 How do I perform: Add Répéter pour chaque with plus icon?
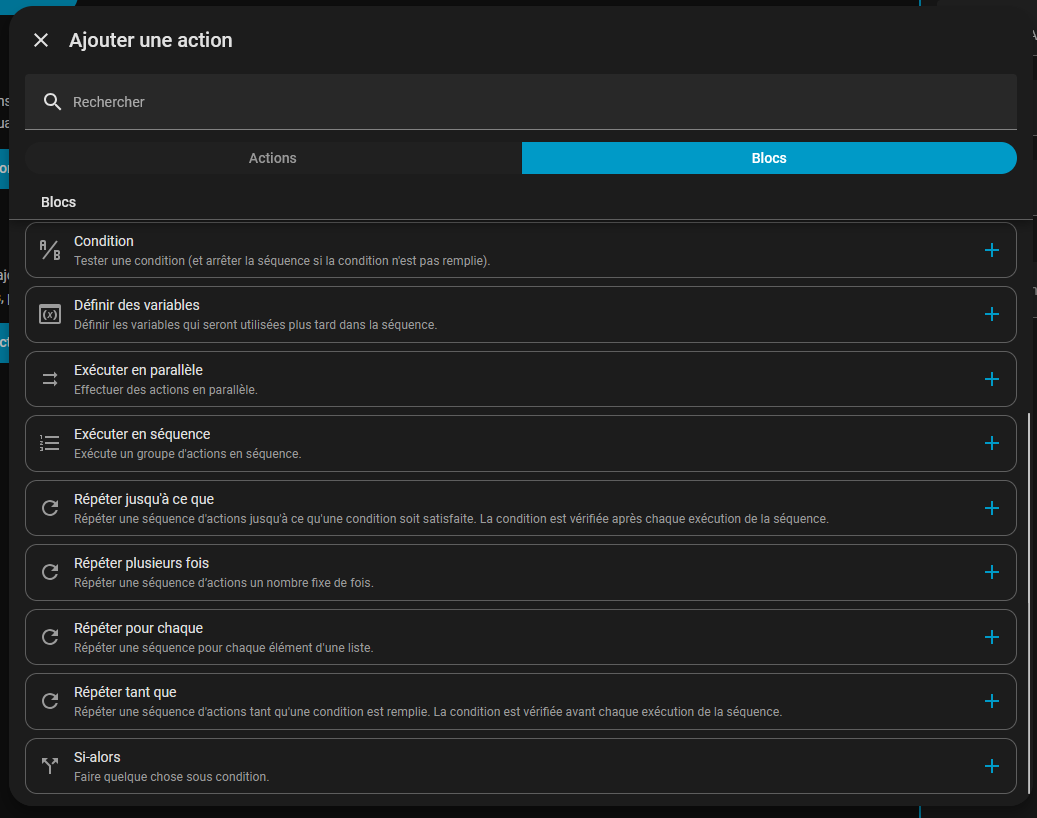pos(991,637)
